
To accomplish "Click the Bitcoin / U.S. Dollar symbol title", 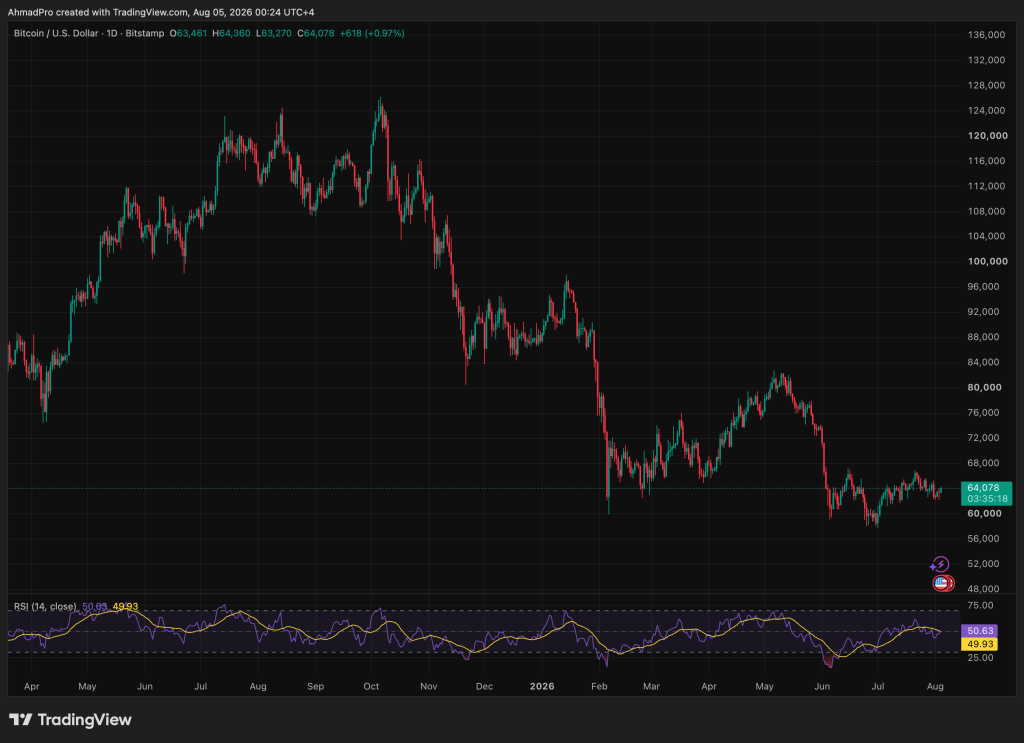I will (x=56, y=33).
